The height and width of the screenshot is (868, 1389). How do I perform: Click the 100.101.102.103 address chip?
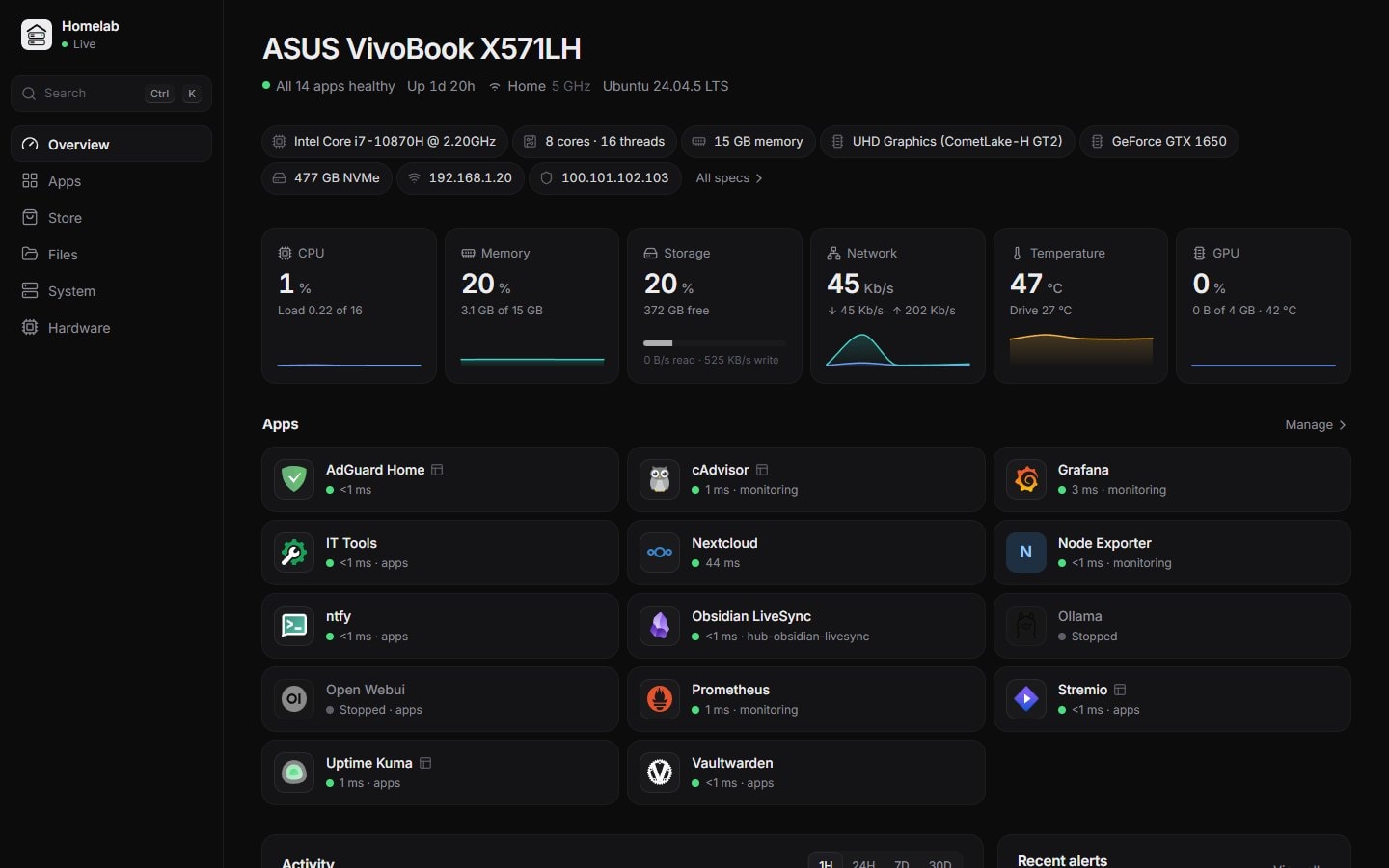tap(605, 178)
